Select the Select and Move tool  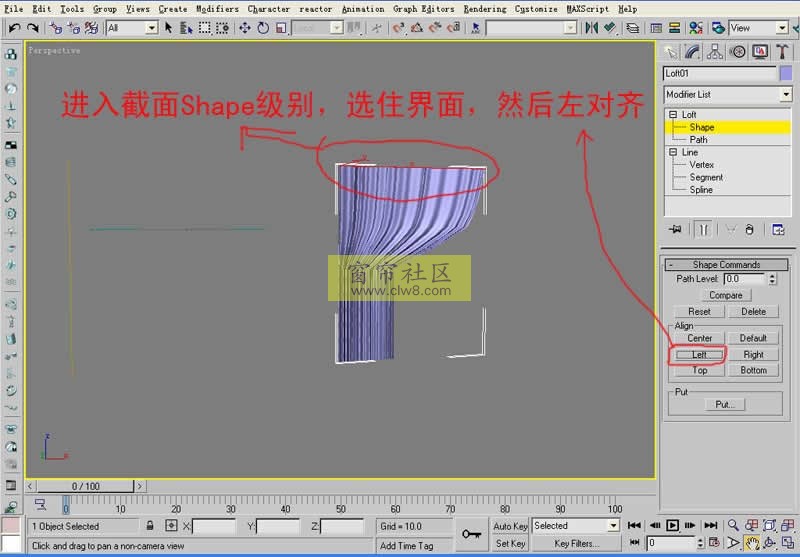point(245,28)
